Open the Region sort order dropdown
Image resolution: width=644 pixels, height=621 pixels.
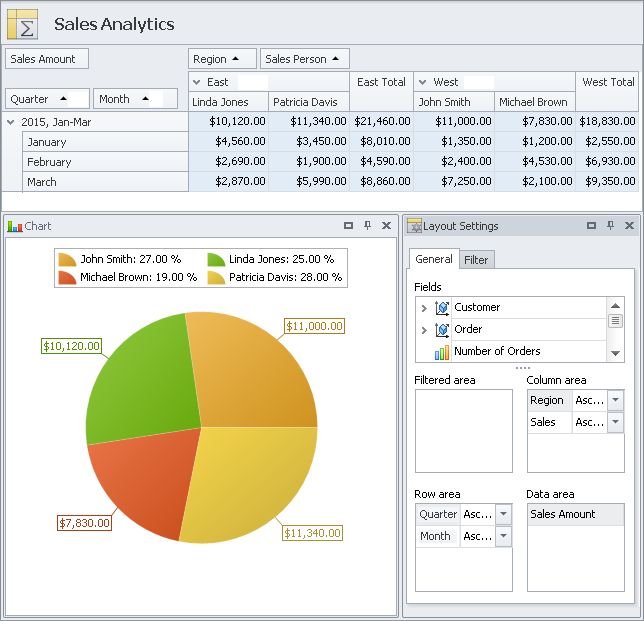[615, 400]
